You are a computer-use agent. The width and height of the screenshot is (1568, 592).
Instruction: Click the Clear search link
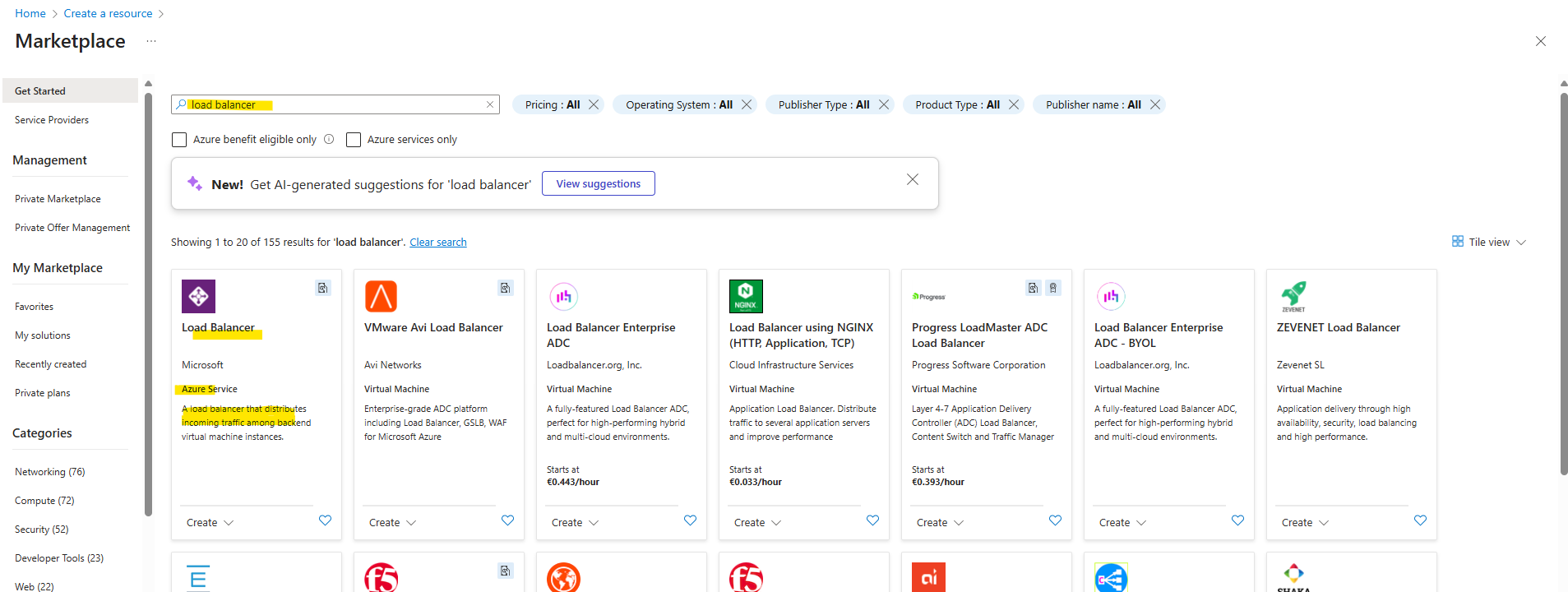click(437, 243)
